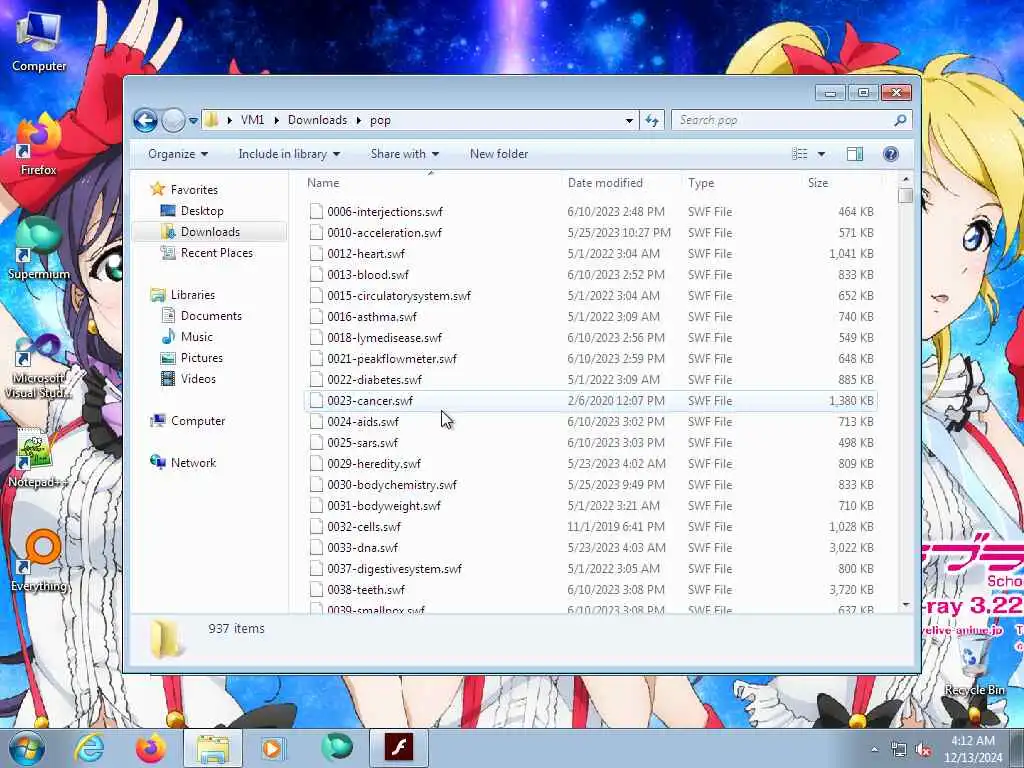Open Firefox from the taskbar
The image size is (1024, 768).
[x=151, y=748]
